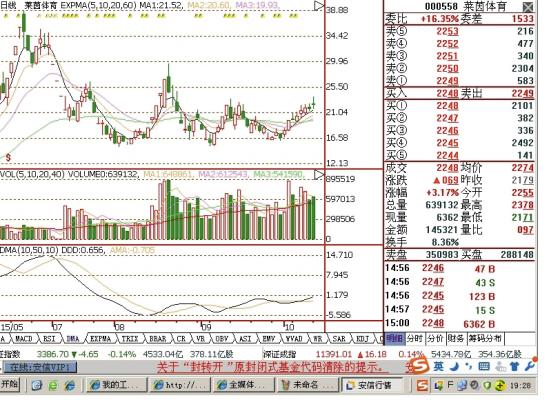This screenshot has width=550, height=412.
Task: Launch green Internet Explorer quick-launch icon
Action: pyautogui.click(x=53, y=385)
